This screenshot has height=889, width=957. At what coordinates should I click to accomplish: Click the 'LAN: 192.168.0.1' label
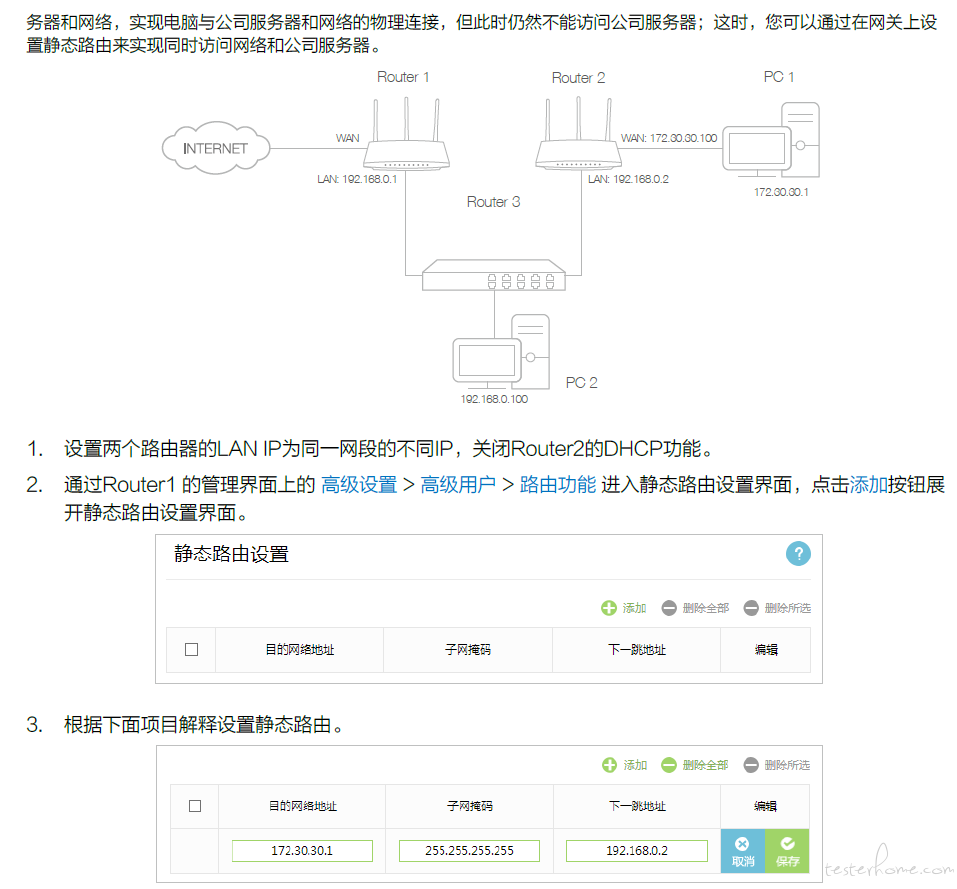click(357, 179)
